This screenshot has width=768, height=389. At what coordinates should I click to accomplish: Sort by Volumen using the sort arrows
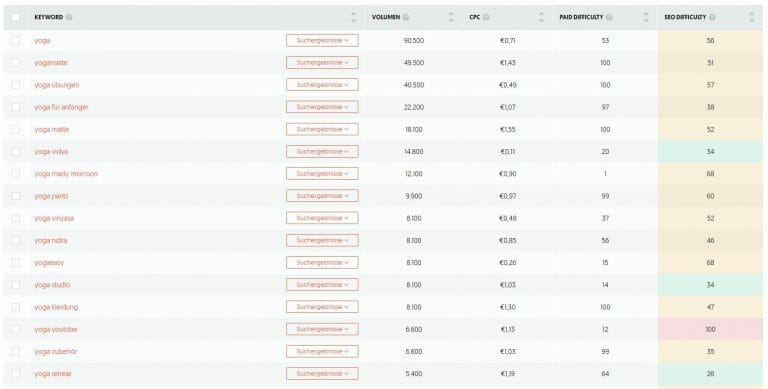(451, 17)
